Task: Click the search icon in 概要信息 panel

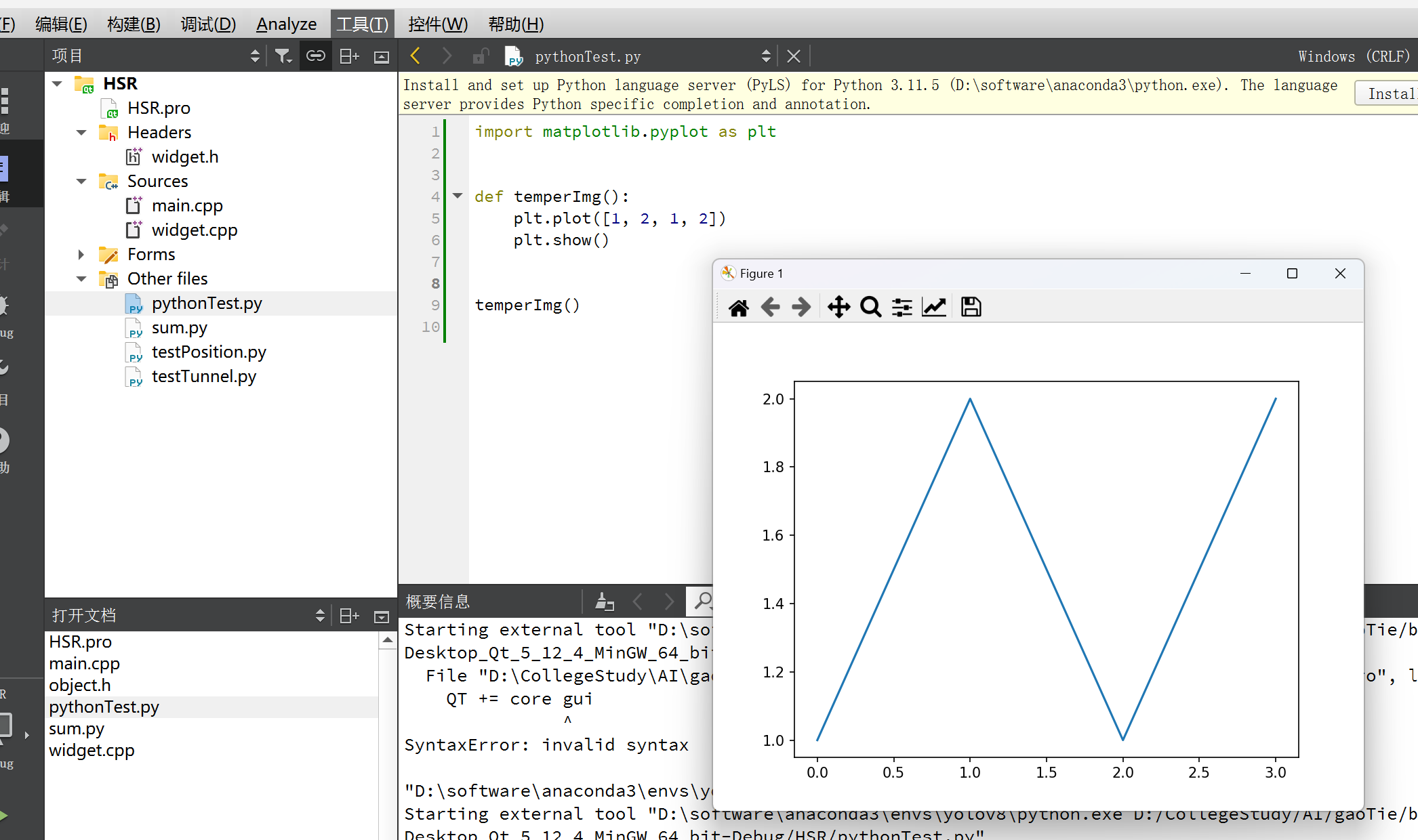Action: 704,601
